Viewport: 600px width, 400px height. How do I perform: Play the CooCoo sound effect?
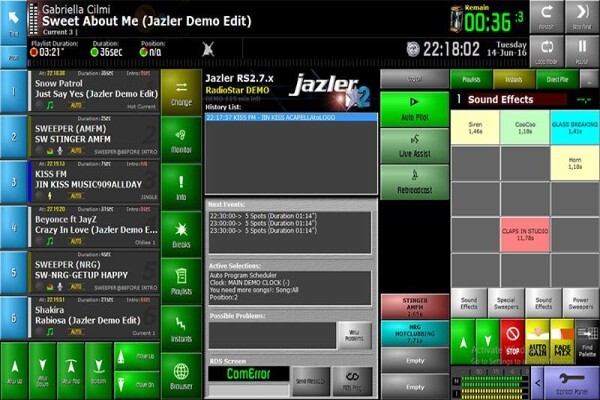(x=525, y=127)
